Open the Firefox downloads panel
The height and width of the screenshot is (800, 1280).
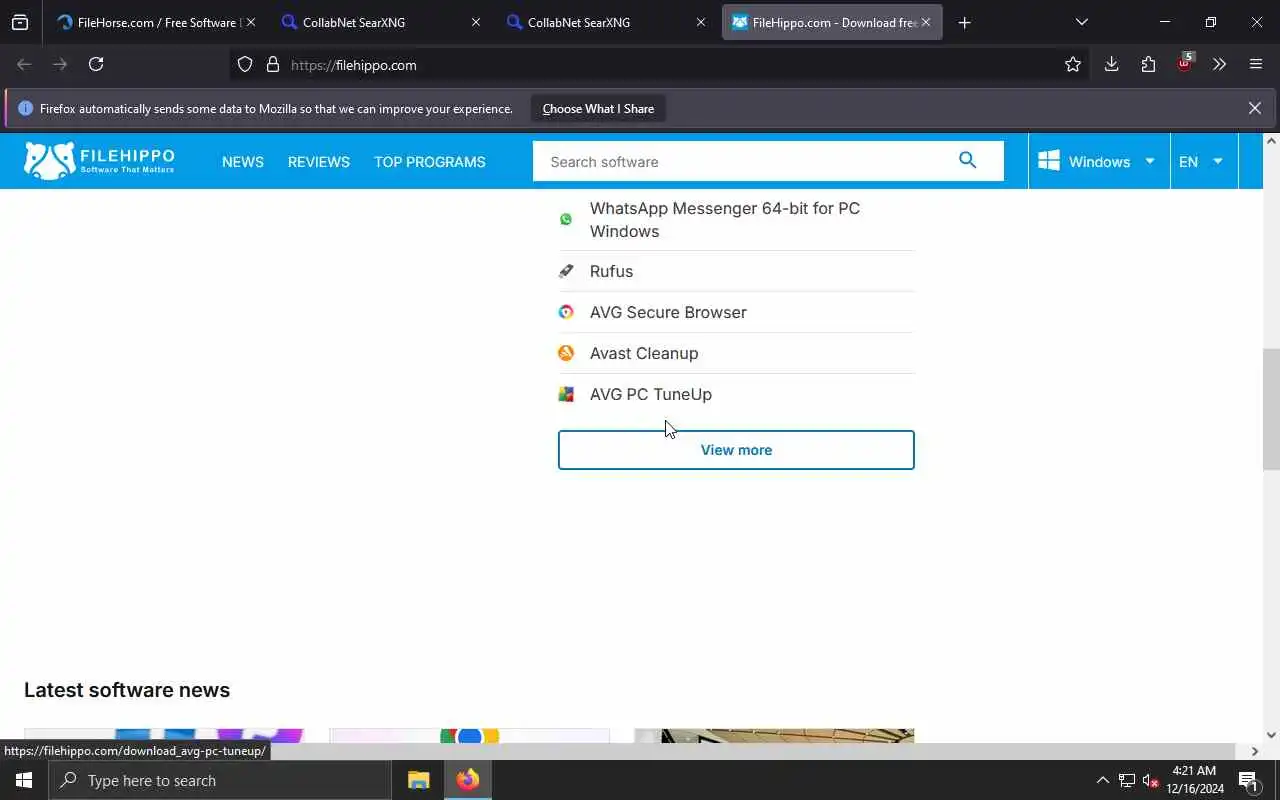pyautogui.click(x=1111, y=65)
